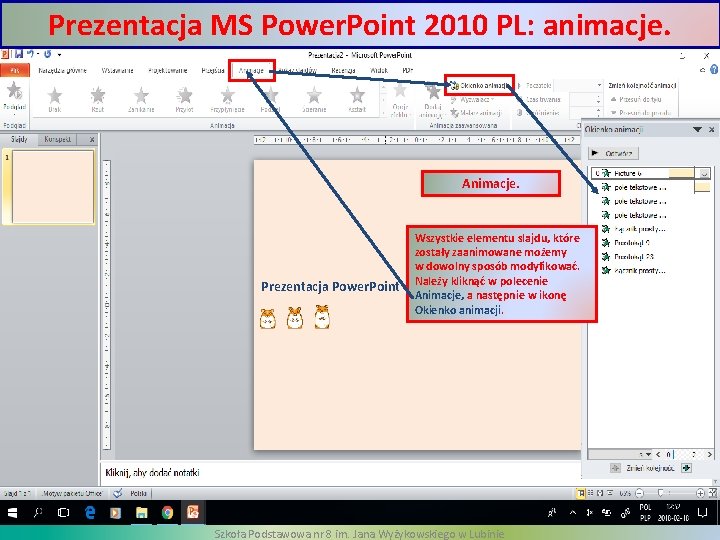Open the Okienko animacji pane options arrow
This screenshot has width=720, height=540.
(x=697, y=129)
